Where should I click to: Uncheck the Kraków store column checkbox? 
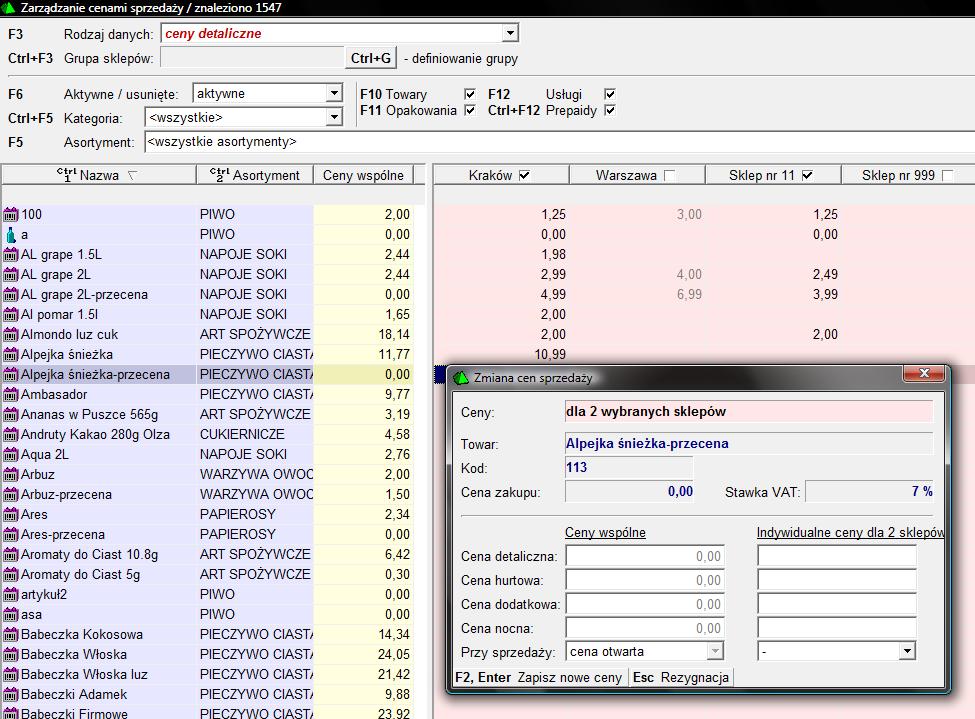pos(524,175)
